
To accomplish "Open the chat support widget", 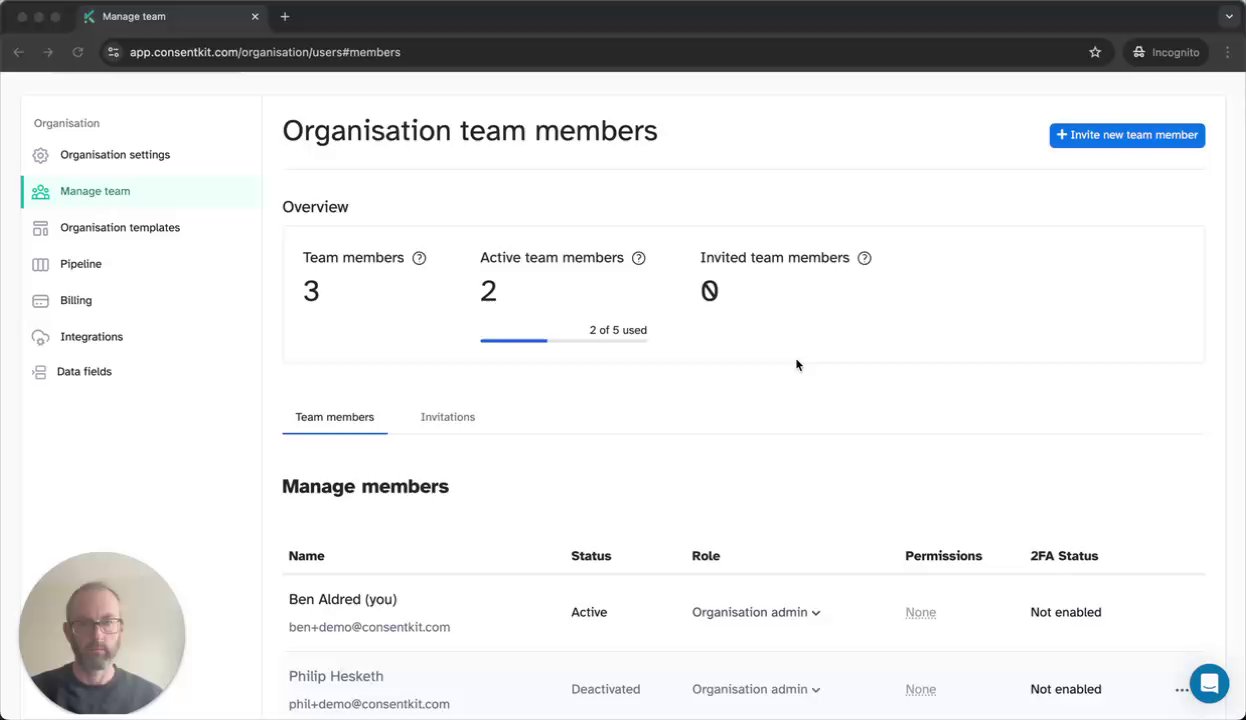I will [1209, 684].
